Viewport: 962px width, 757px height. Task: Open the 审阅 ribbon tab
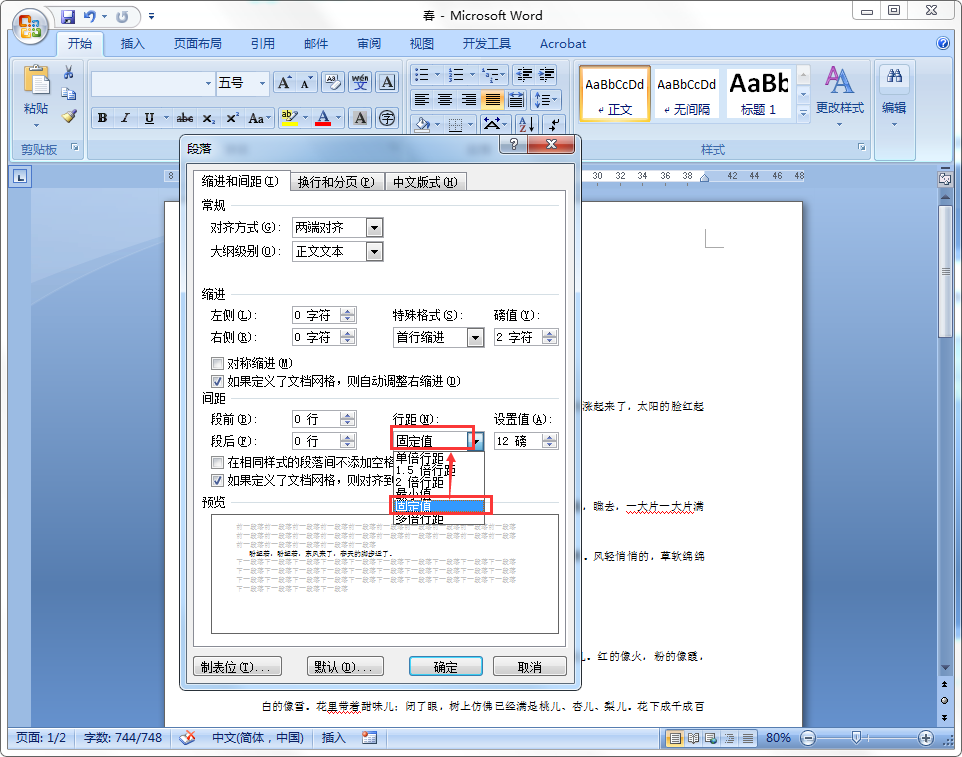[x=369, y=44]
